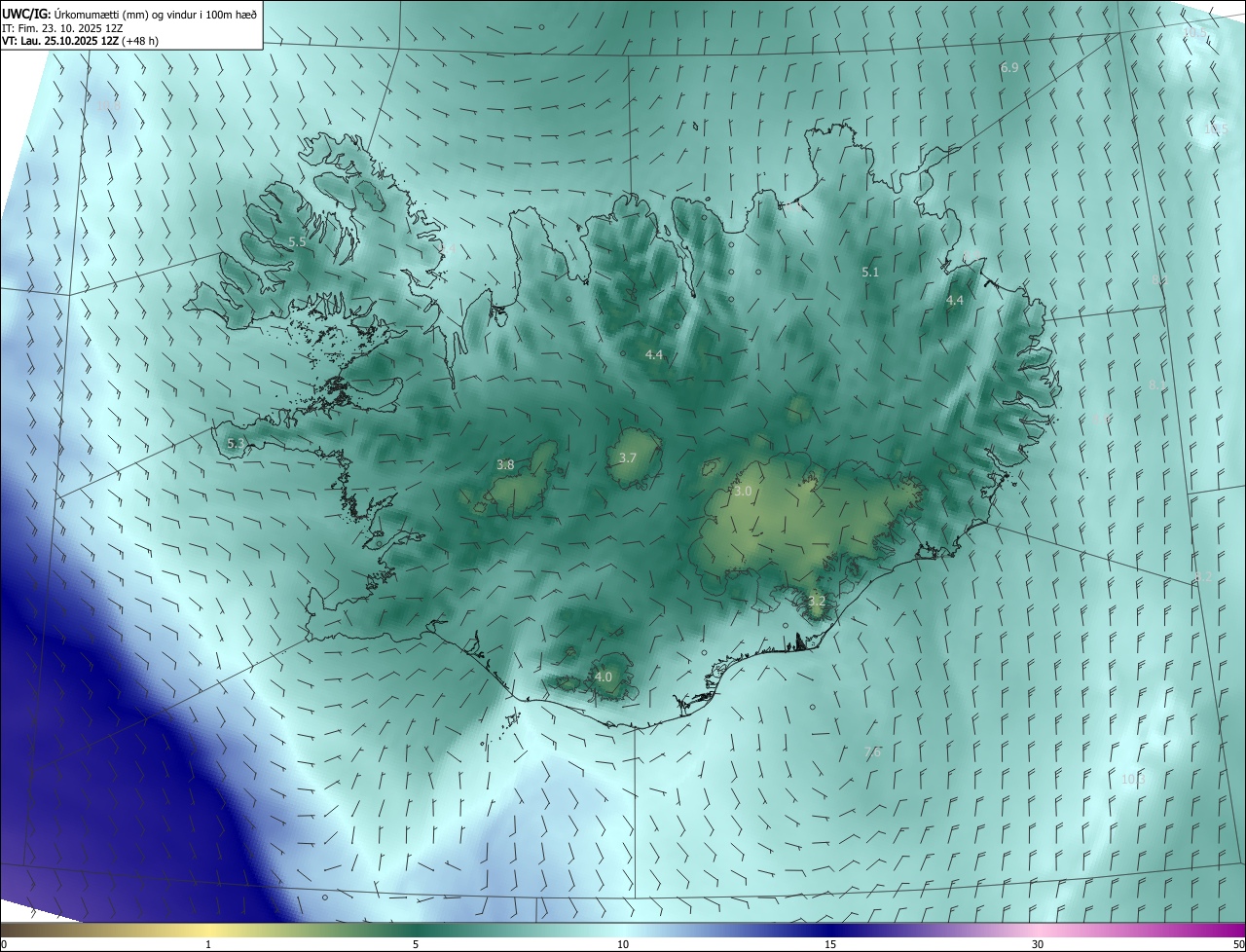Click the 4.0 value label near the south coast
This screenshot has width=1246, height=952.
click(604, 677)
